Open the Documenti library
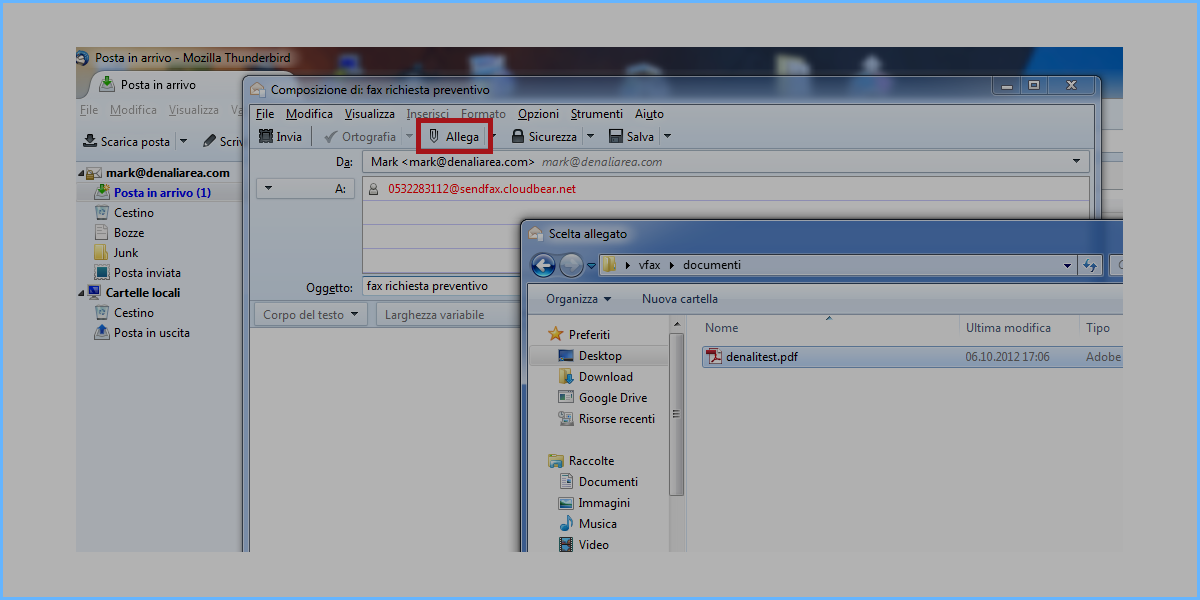The width and height of the screenshot is (1200, 600). pyautogui.click(x=597, y=482)
